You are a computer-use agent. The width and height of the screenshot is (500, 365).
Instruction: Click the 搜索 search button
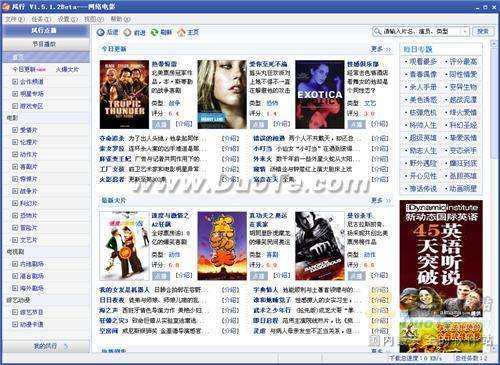click(482, 31)
